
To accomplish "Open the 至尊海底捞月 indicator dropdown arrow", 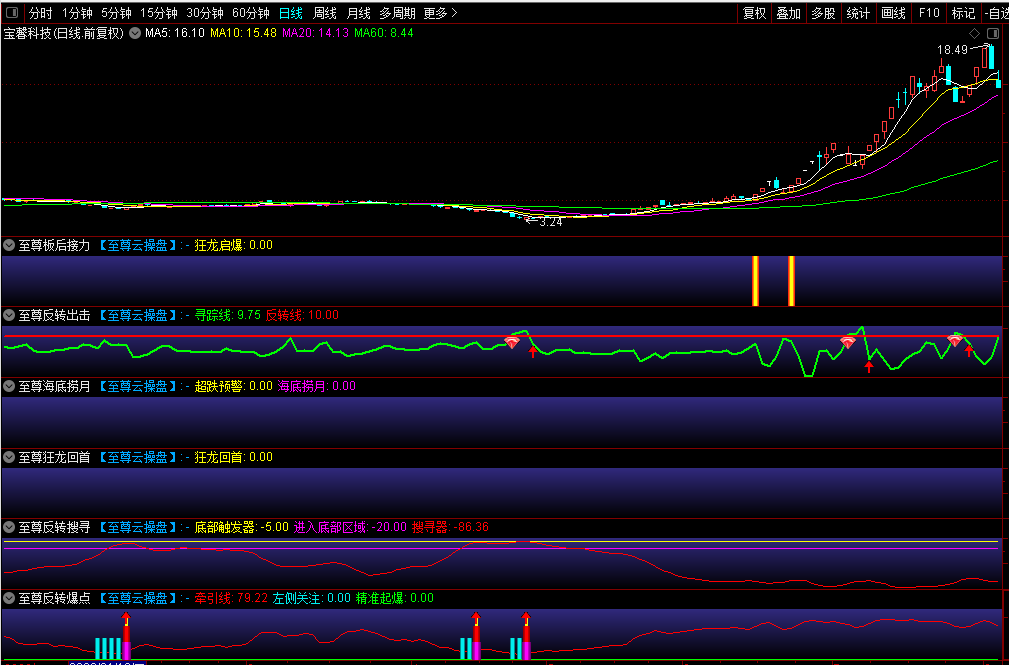I will tap(10, 386).
